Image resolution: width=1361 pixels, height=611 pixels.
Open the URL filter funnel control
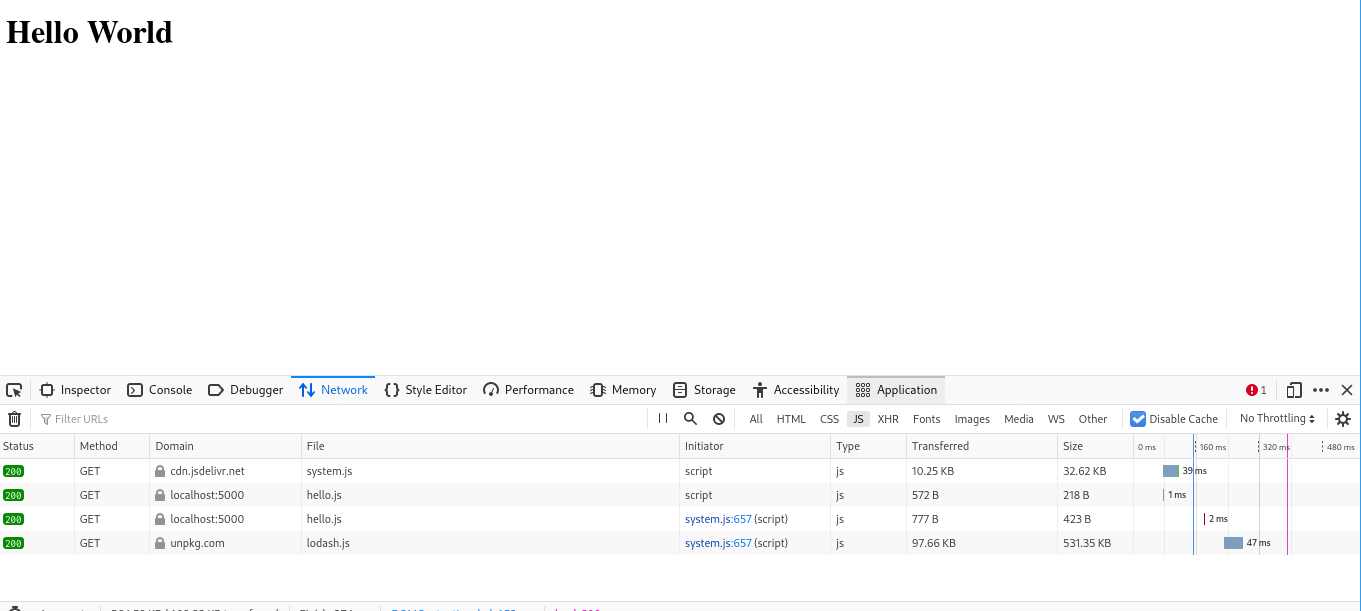pyautogui.click(x=47, y=419)
